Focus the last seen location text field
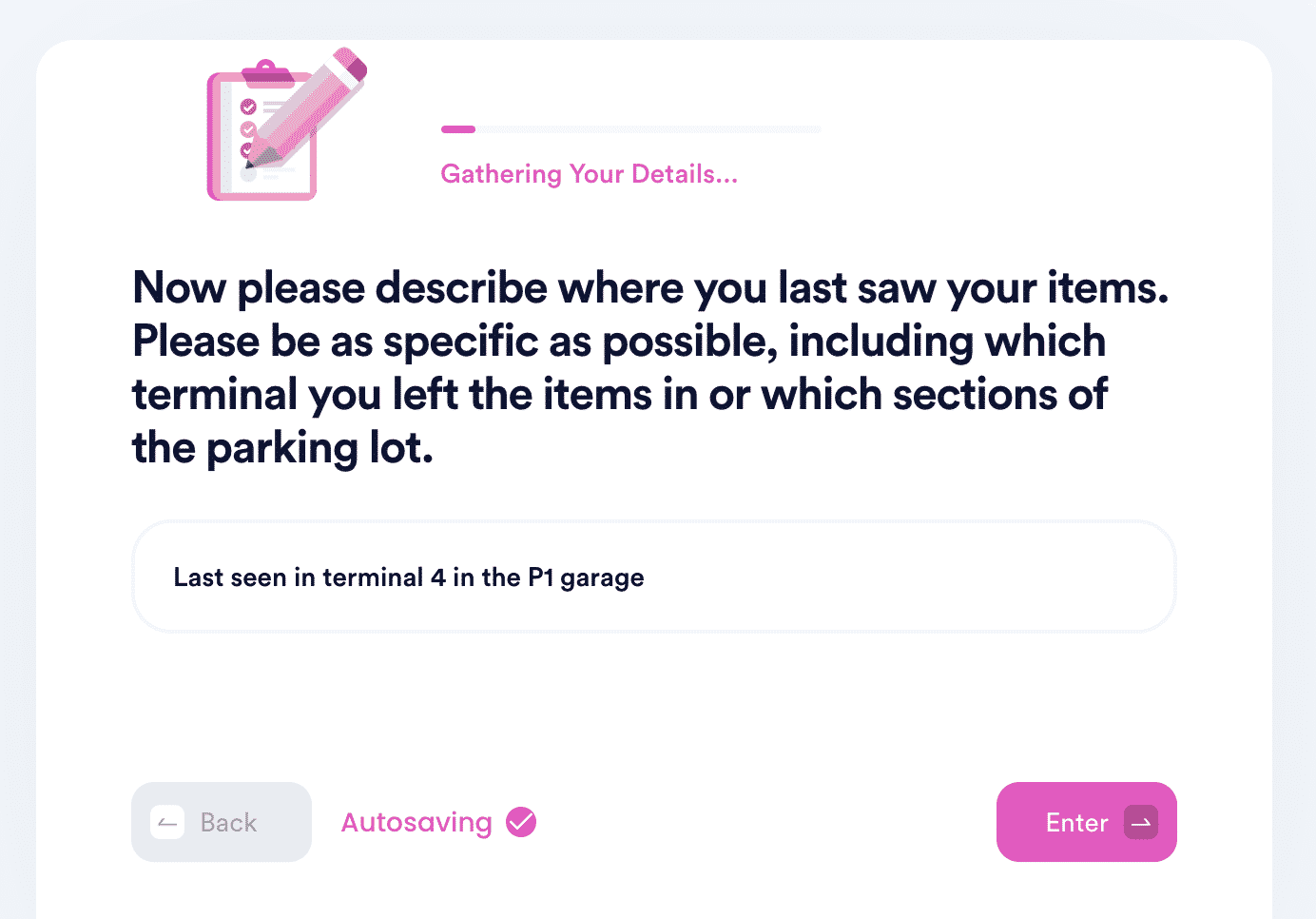1316x919 pixels. 654,577
